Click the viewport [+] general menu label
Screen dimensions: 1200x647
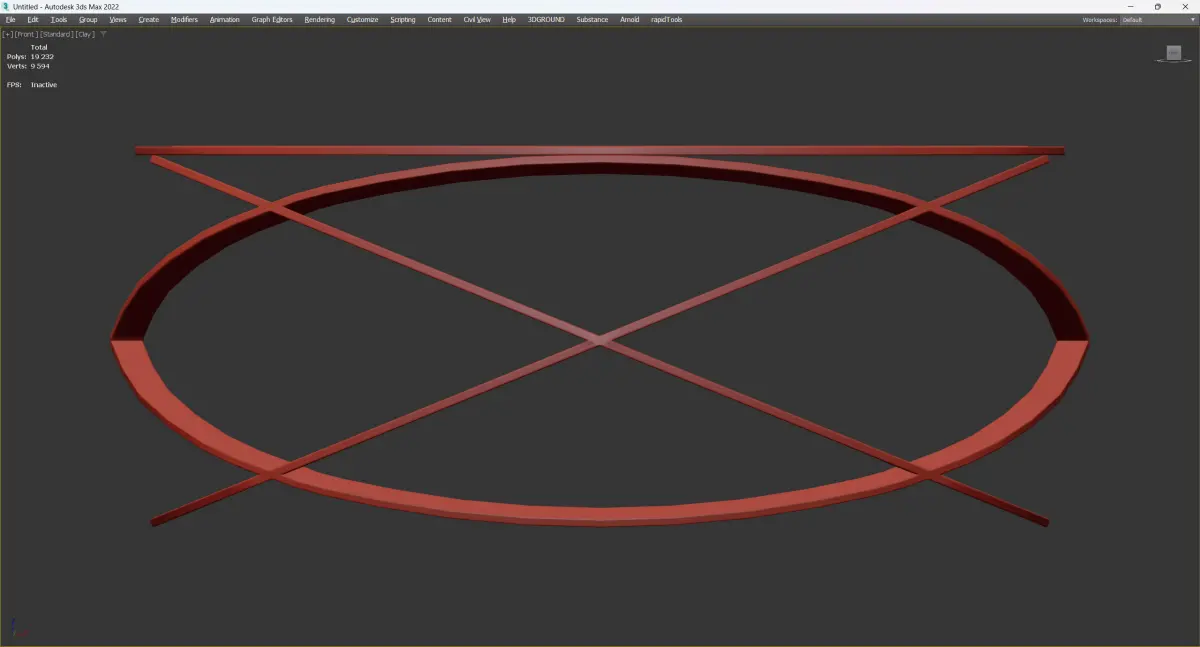tap(8, 34)
